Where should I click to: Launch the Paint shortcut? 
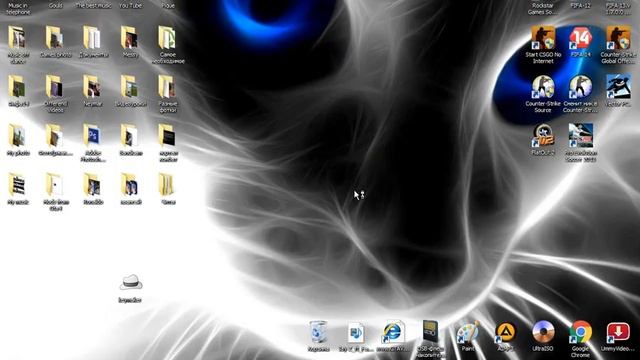coord(468,336)
